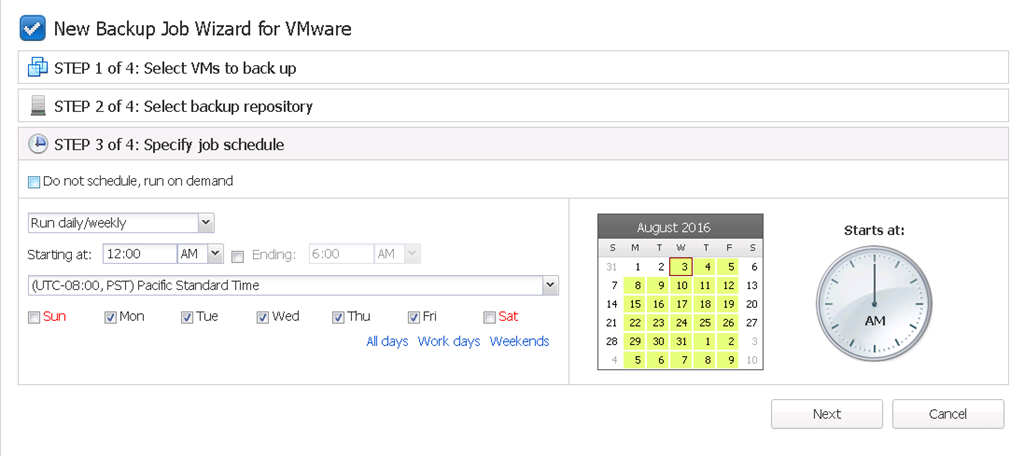Viewport: 1024px width, 456px height.
Task: Open Step 2: Select backup repository
Action: (x=513, y=106)
